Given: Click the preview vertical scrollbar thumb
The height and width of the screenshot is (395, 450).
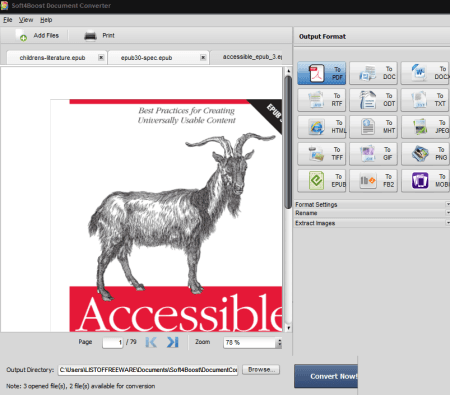Looking at the screenshot, I should 288,142.
